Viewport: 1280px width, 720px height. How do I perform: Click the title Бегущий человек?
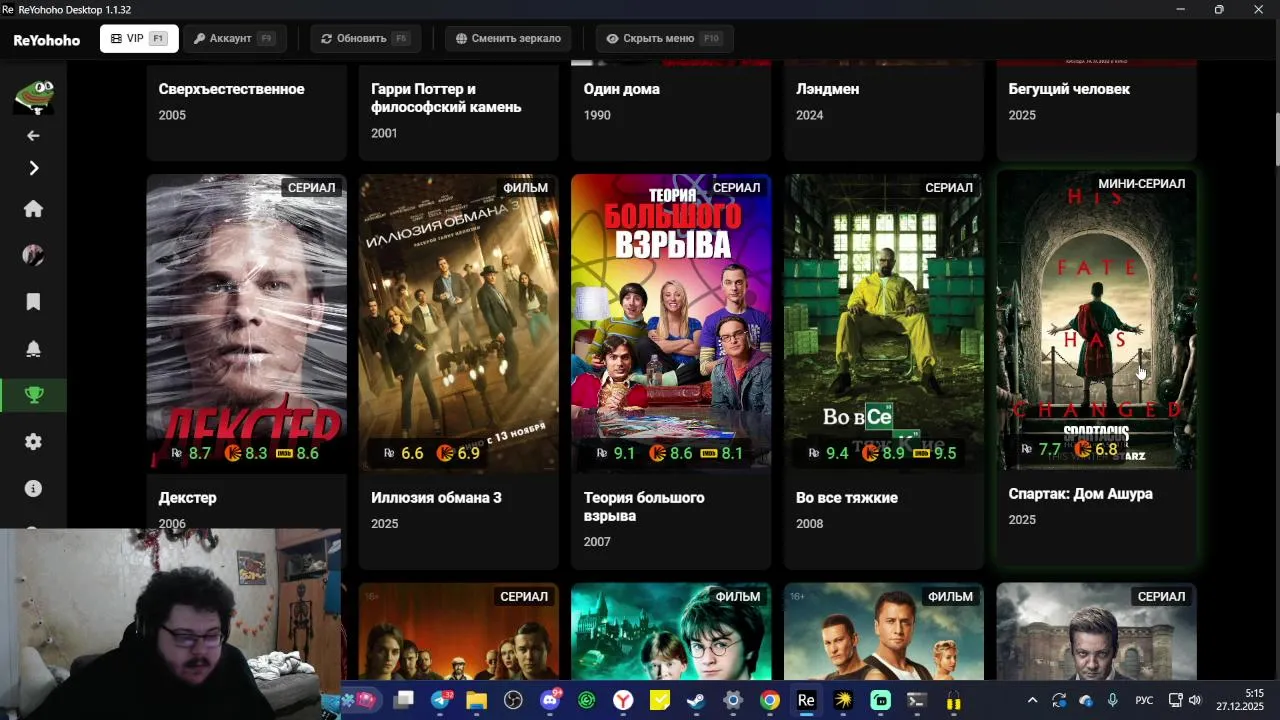[1069, 89]
